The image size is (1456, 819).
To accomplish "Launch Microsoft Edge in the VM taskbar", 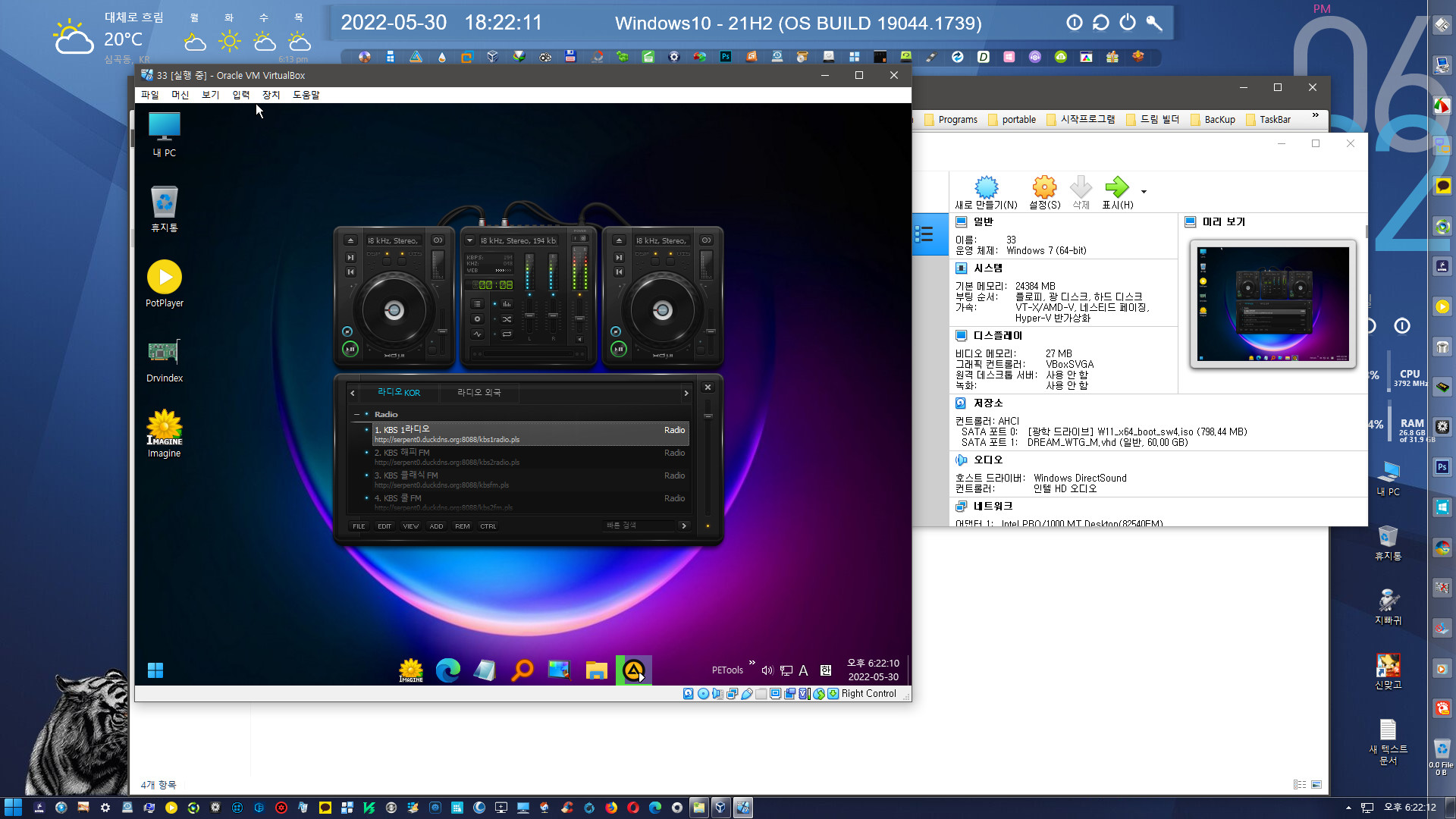I will pyautogui.click(x=447, y=670).
